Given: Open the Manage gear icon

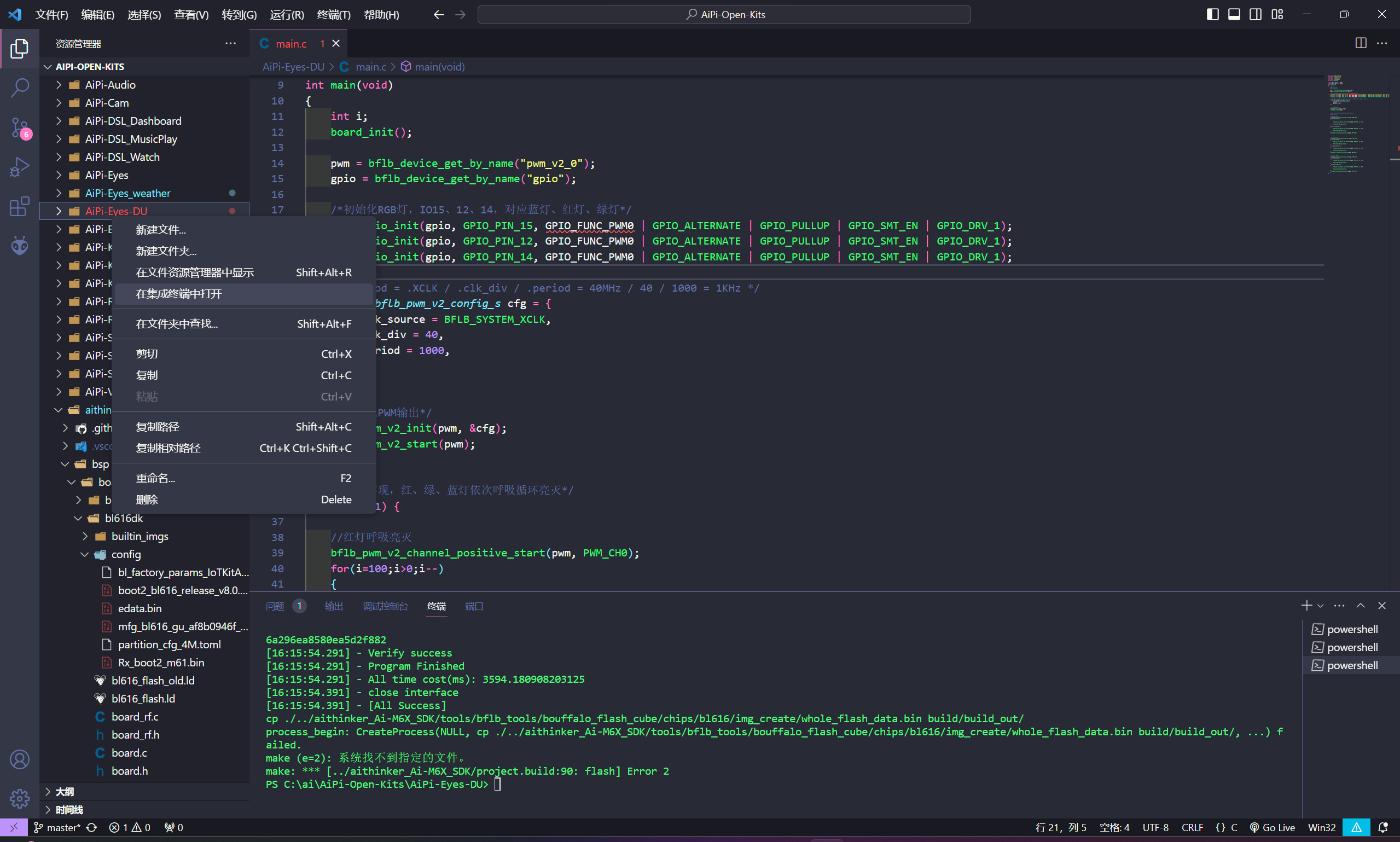Looking at the screenshot, I should (x=19, y=799).
